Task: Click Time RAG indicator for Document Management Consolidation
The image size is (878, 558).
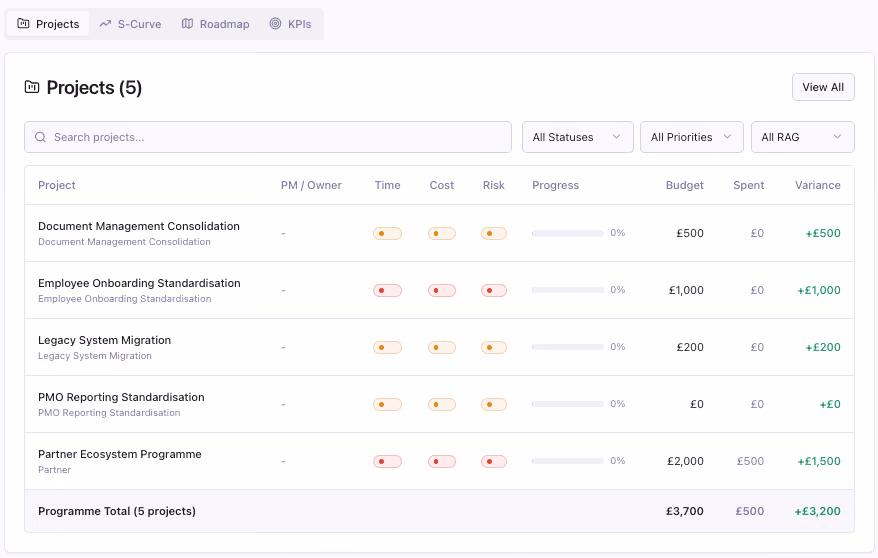Action: click(x=387, y=233)
